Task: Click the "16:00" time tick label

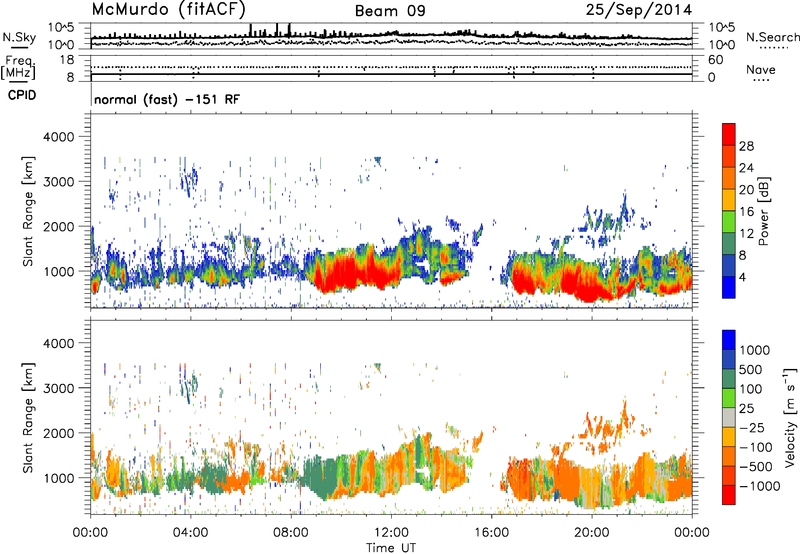Action: point(491,533)
